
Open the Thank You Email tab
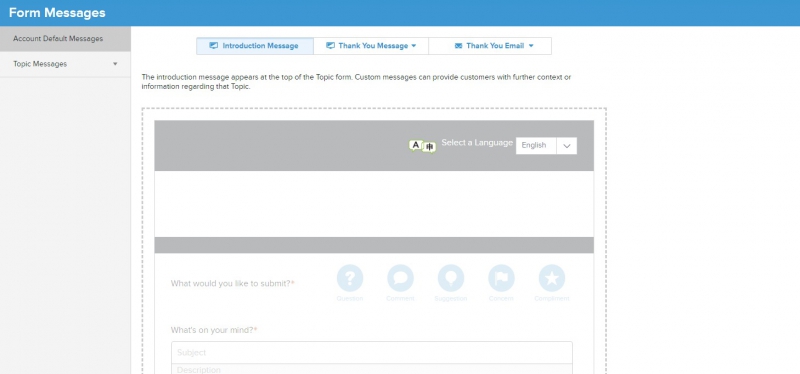pyautogui.click(x=490, y=46)
